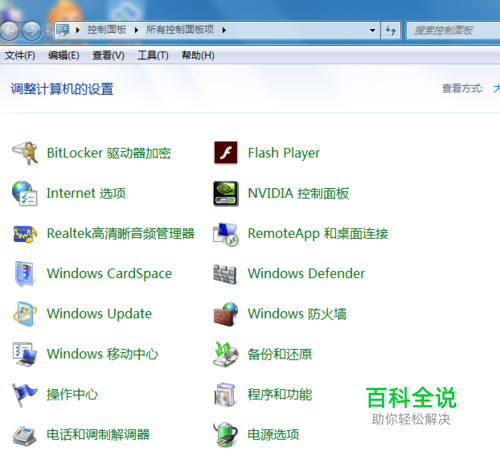Open the Realtek高清晰音频管理器 link
Viewport: 500px width, 458px height.
click(x=121, y=234)
